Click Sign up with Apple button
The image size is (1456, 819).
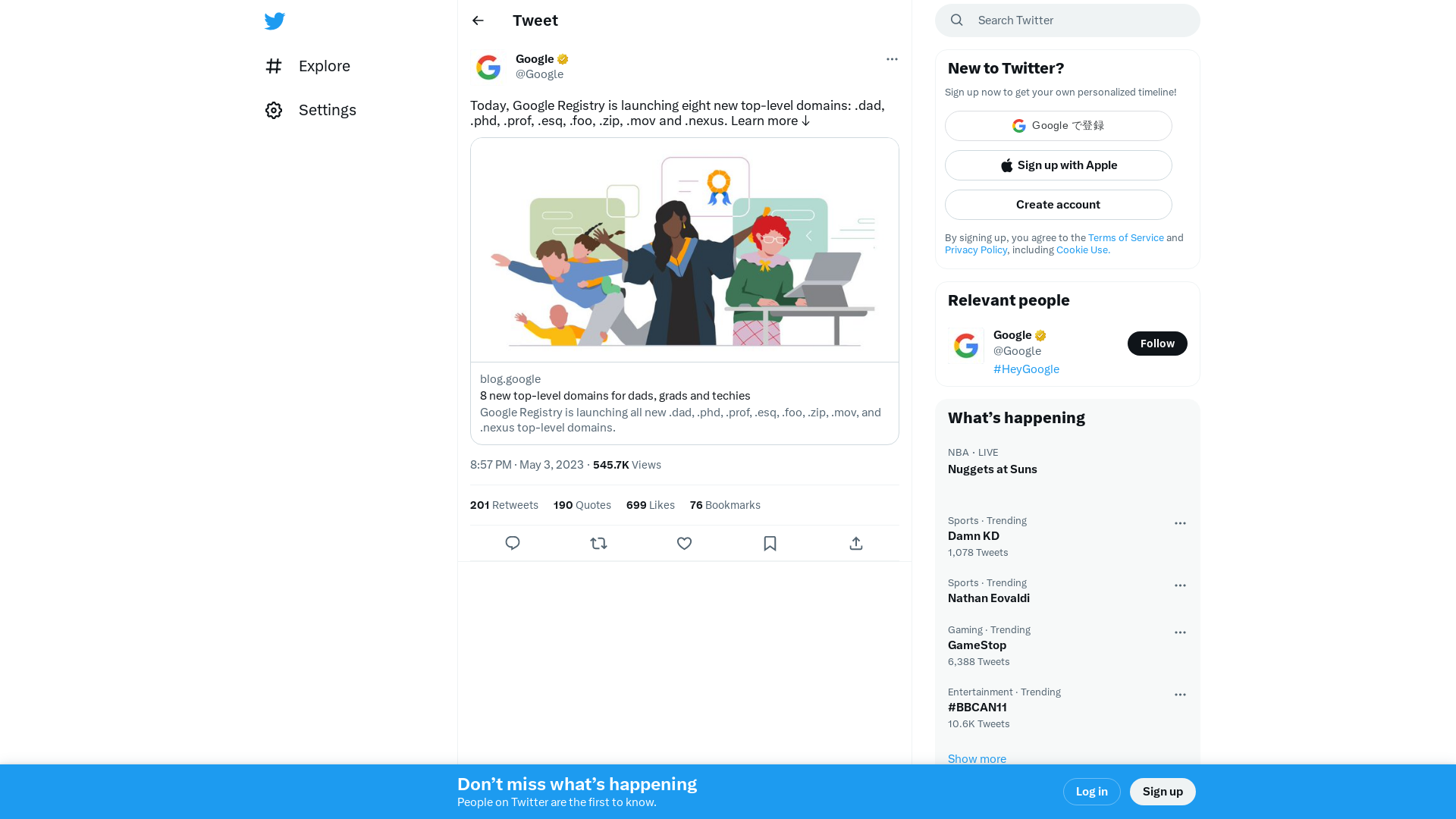(x=1058, y=165)
